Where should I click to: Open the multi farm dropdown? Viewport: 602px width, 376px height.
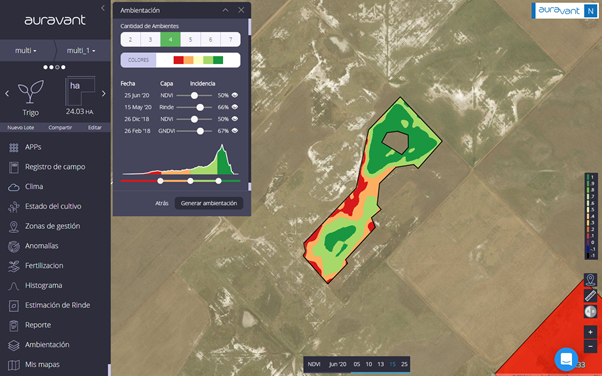click(x=26, y=51)
